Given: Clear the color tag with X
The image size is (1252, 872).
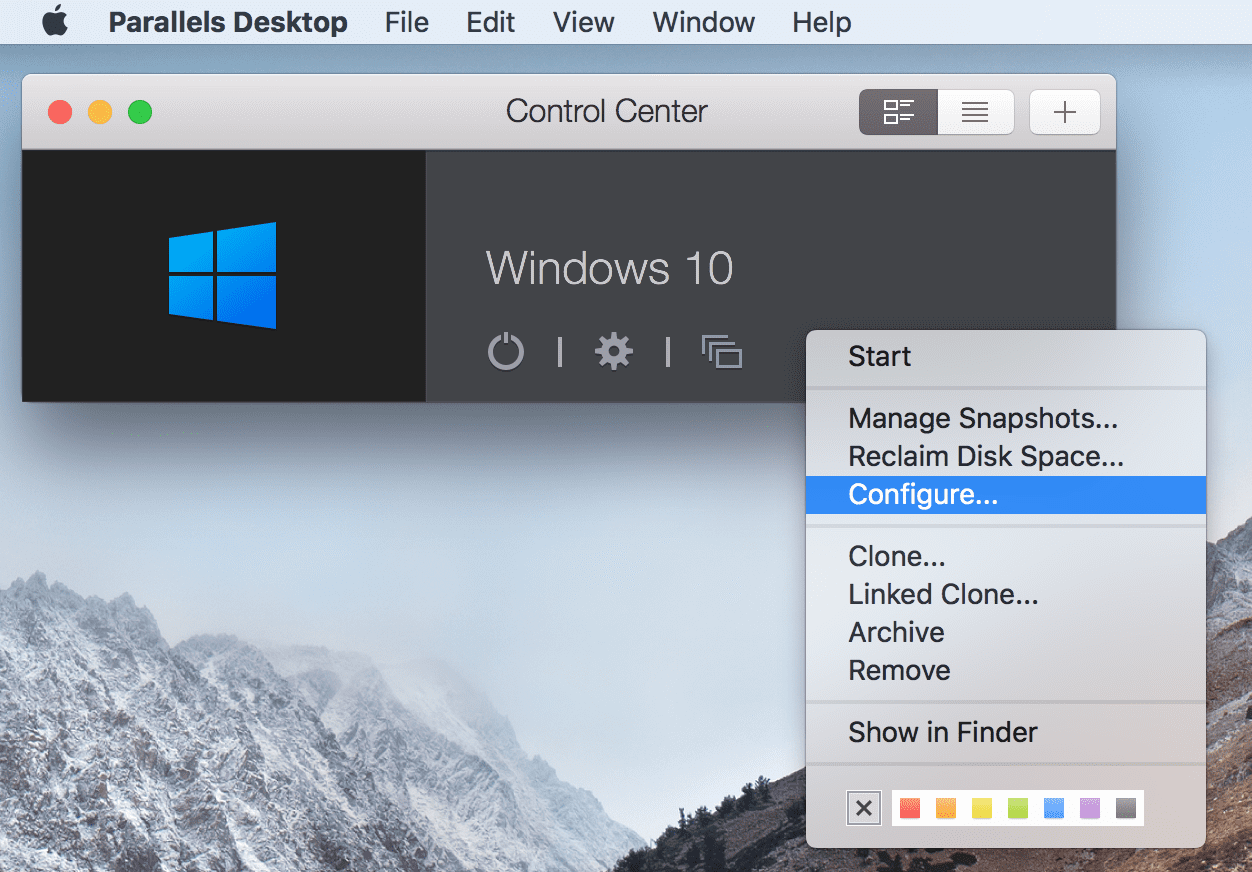Looking at the screenshot, I should [x=865, y=808].
